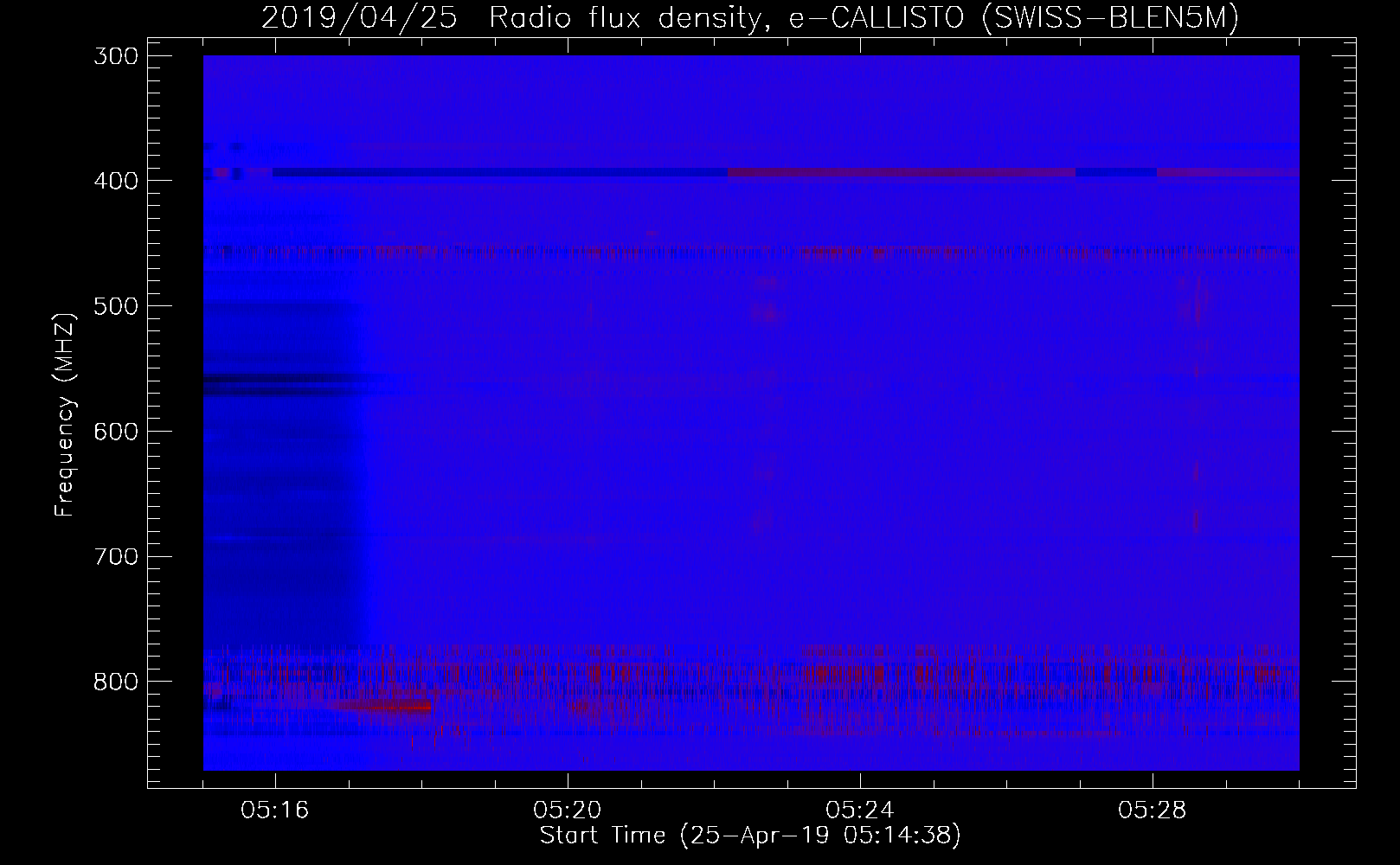Click the 500 frequency axis label

114,306
